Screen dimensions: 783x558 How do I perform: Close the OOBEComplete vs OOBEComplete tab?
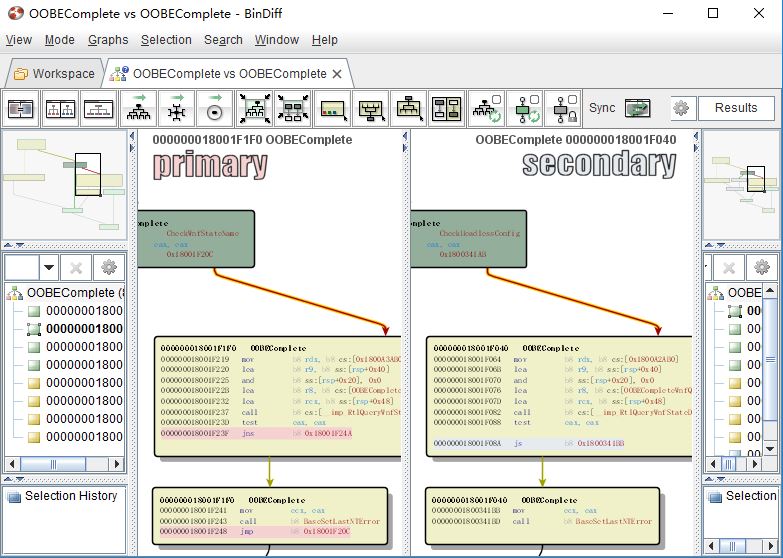(x=337, y=74)
